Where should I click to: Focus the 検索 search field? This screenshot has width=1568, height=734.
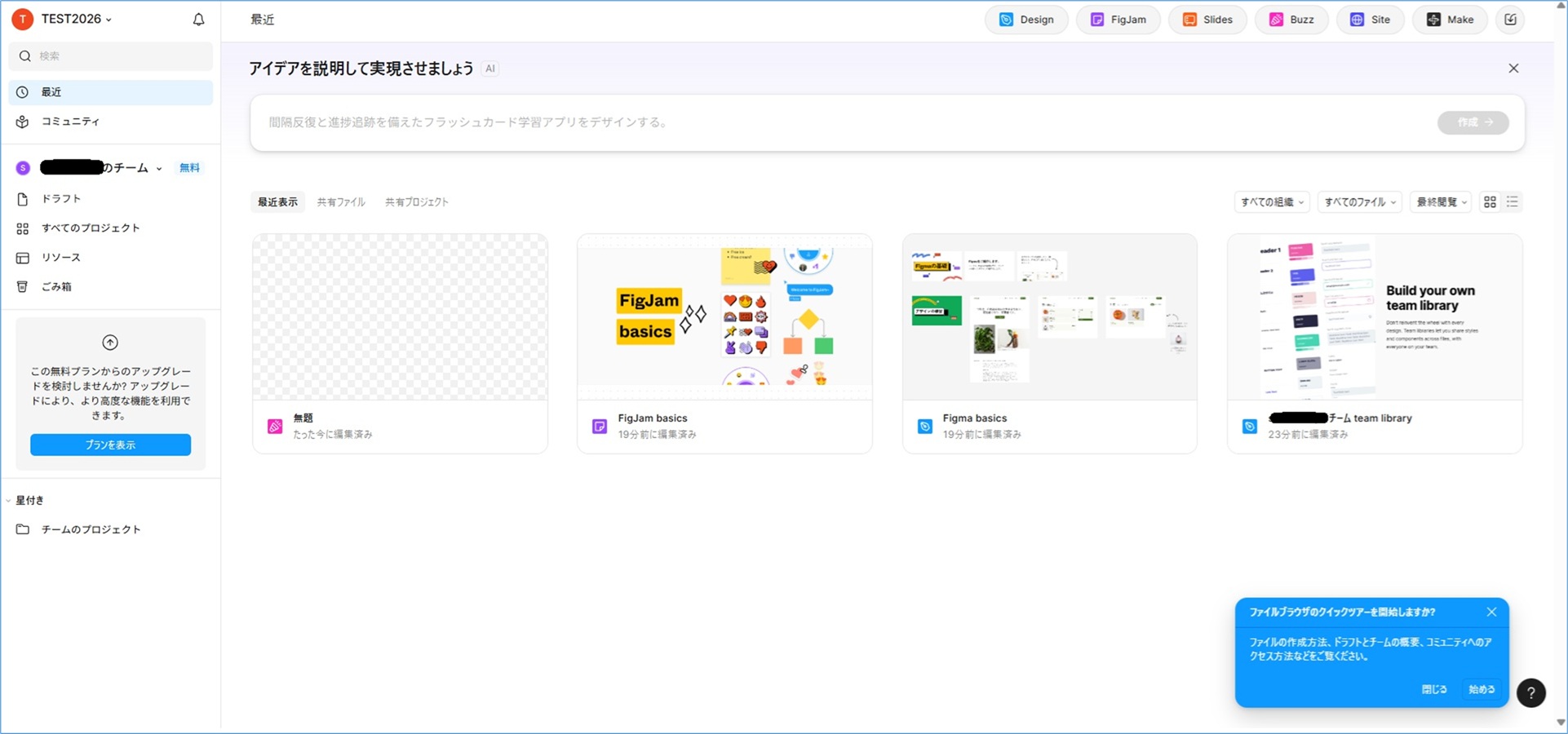[x=111, y=56]
